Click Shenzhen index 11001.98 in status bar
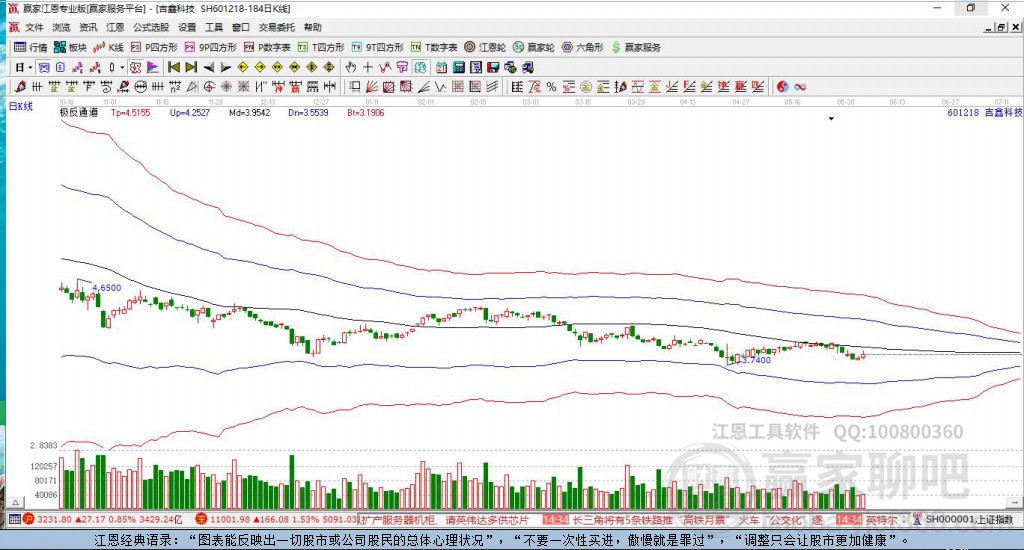 tap(231, 519)
